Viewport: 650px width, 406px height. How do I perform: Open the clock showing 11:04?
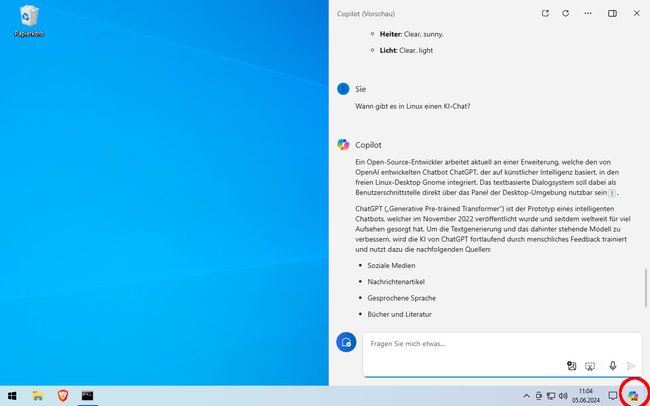(586, 396)
